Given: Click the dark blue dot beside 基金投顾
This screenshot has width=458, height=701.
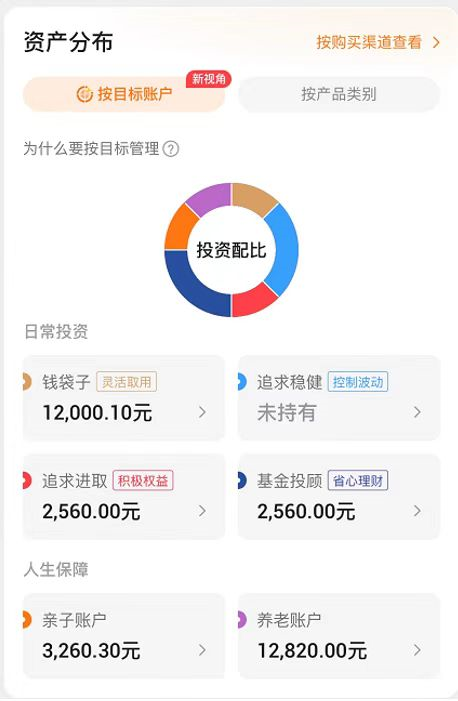Looking at the screenshot, I should click(x=242, y=481).
